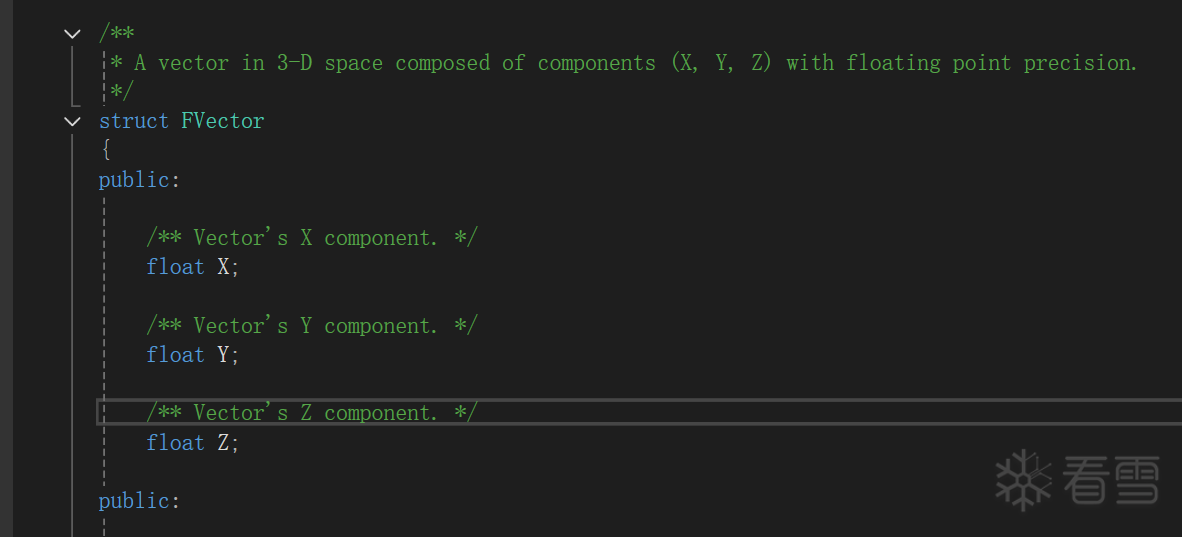Image resolution: width=1182 pixels, height=537 pixels.
Task: Click the Vector's Z component comment
Action: 312,413
